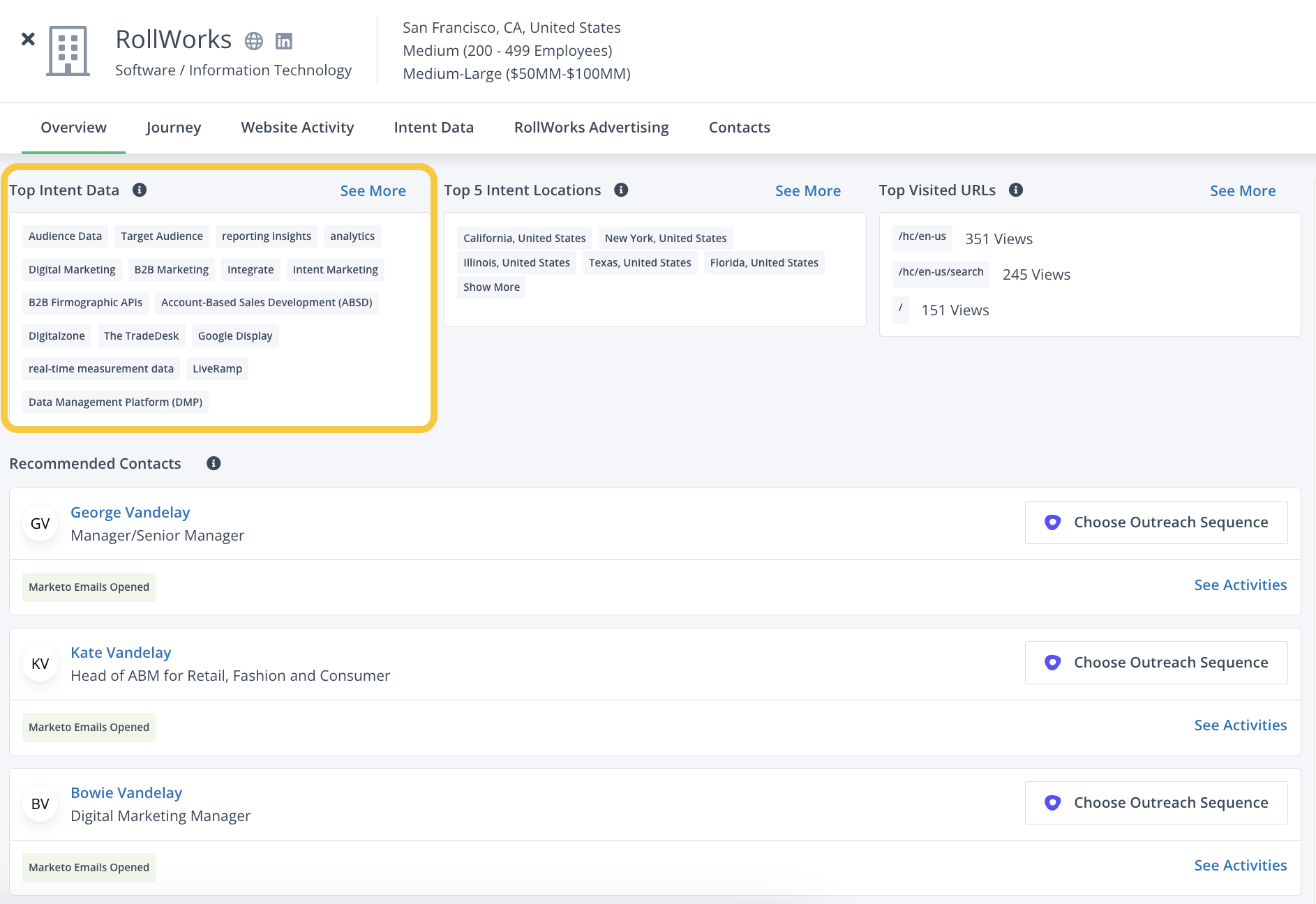Click the Texas, United States location tag
The image size is (1316, 904).
point(640,263)
